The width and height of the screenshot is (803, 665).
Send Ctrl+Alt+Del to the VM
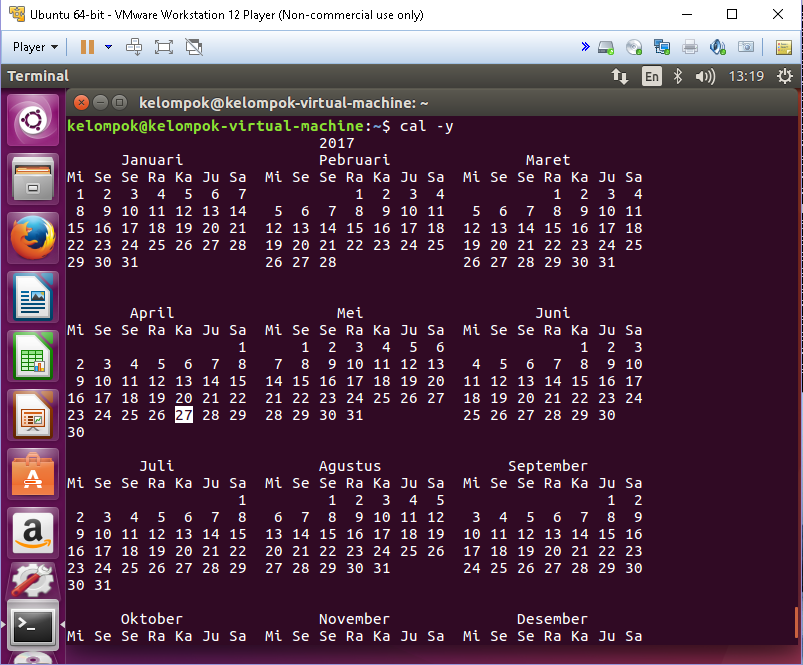pyautogui.click(x=134, y=47)
